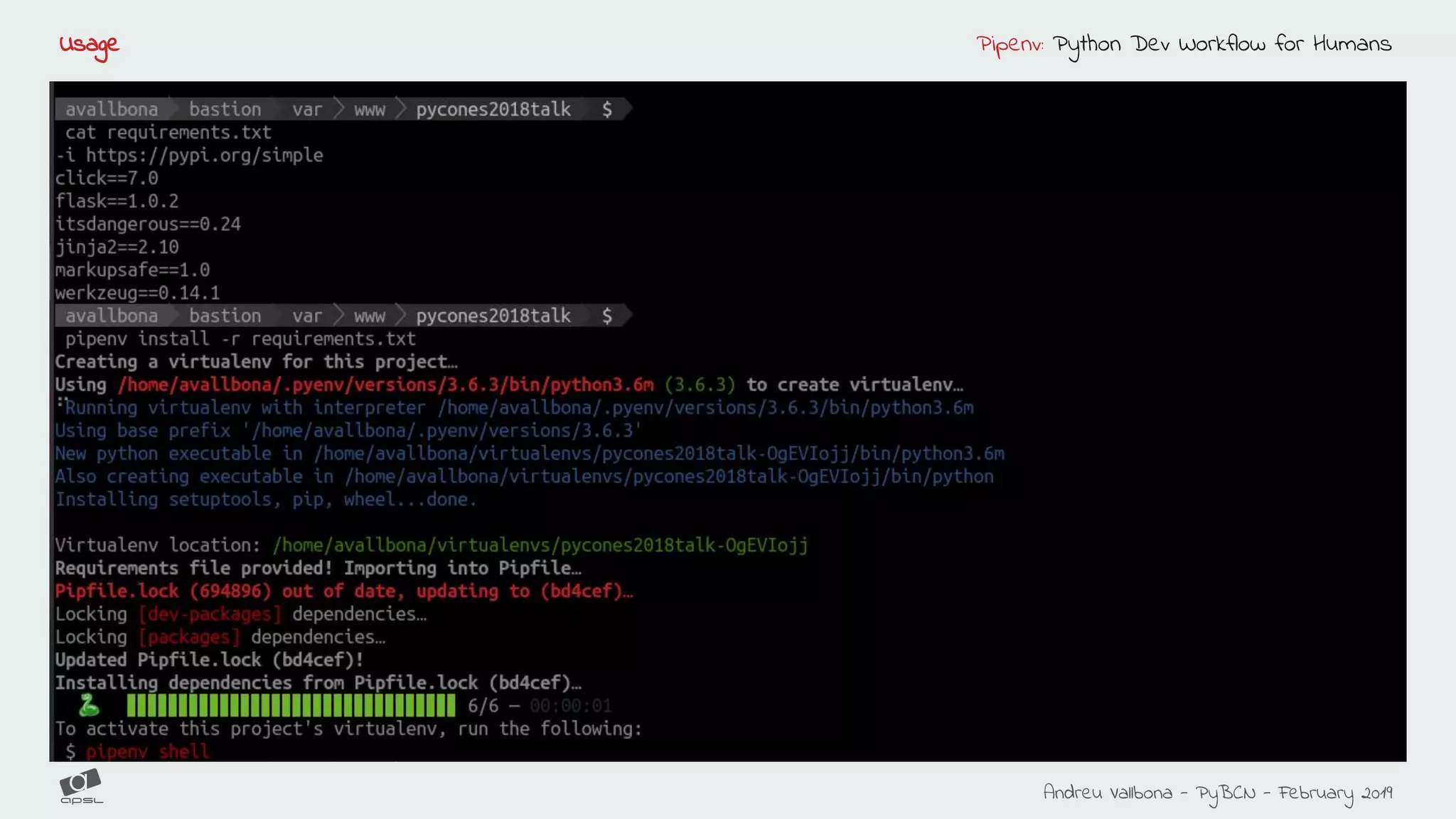Click the red python3.6m interpreter path
Viewport: 1456px width, 819px height.
tap(386, 385)
